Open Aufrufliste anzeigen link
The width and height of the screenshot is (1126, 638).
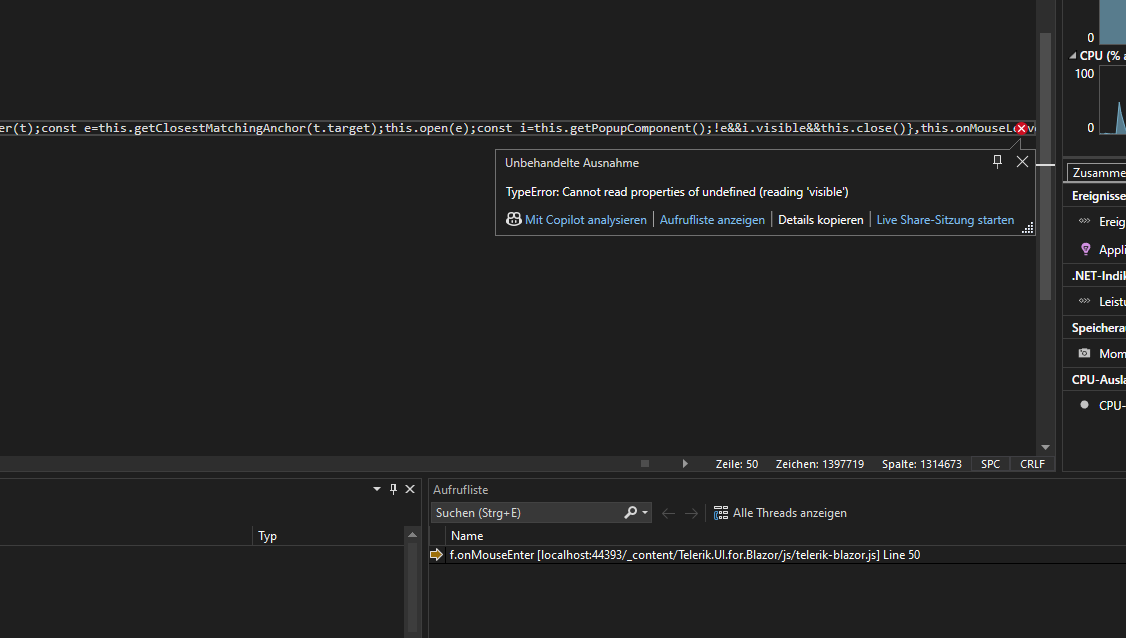coord(712,220)
